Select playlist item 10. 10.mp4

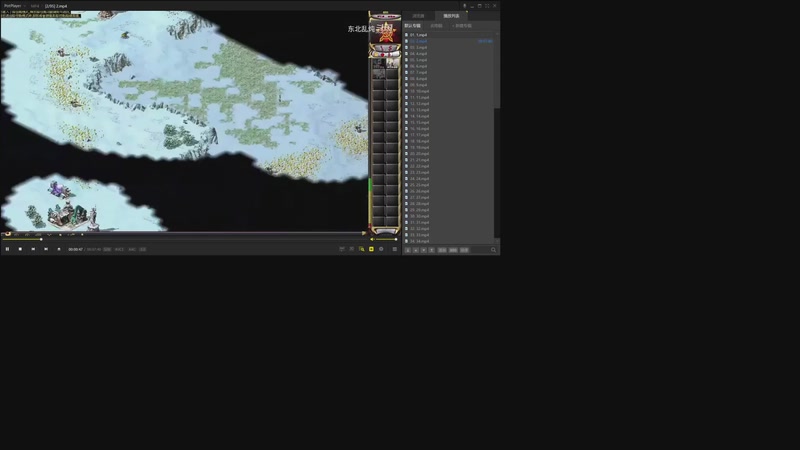pos(449,91)
